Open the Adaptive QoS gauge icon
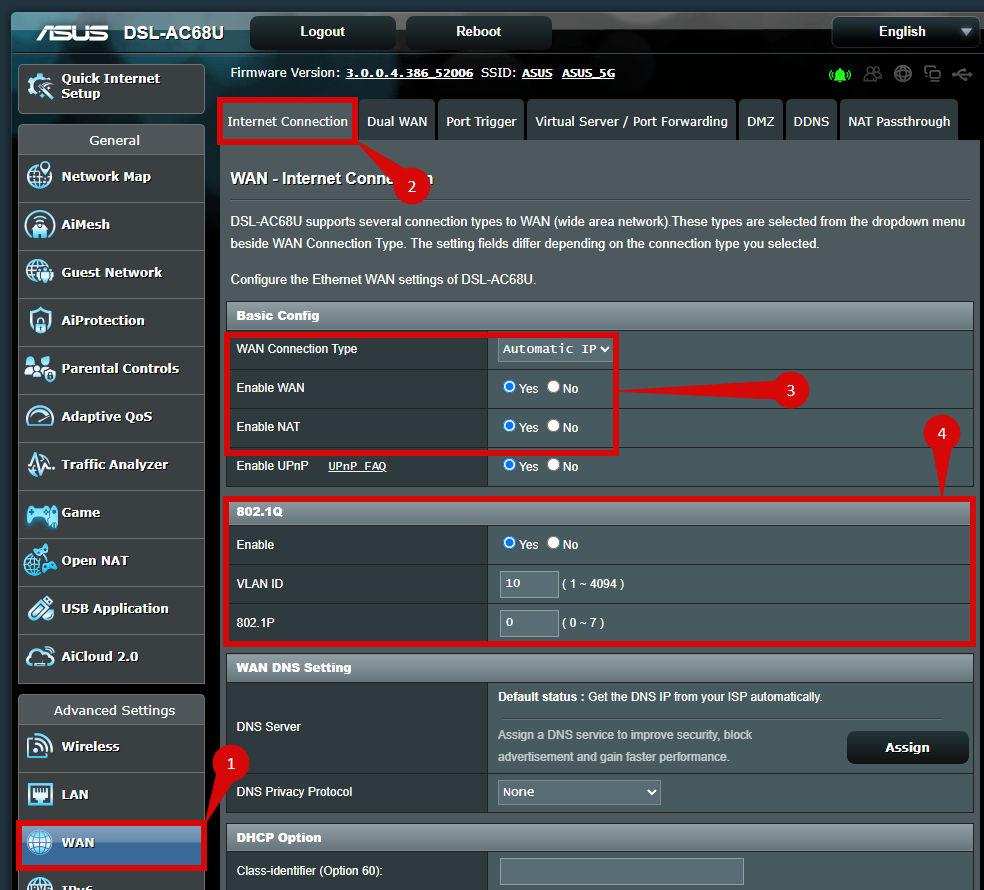 click(x=40, y=417)
